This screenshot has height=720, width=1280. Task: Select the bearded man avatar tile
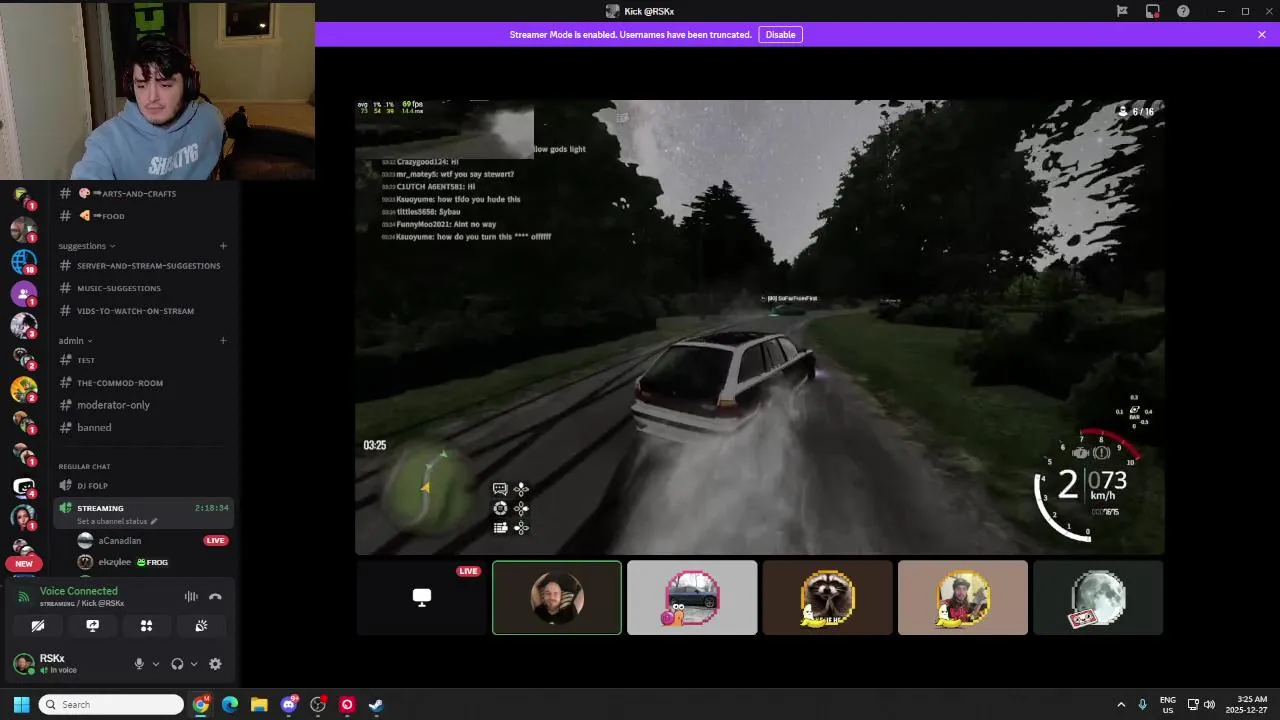pos(963,598)
